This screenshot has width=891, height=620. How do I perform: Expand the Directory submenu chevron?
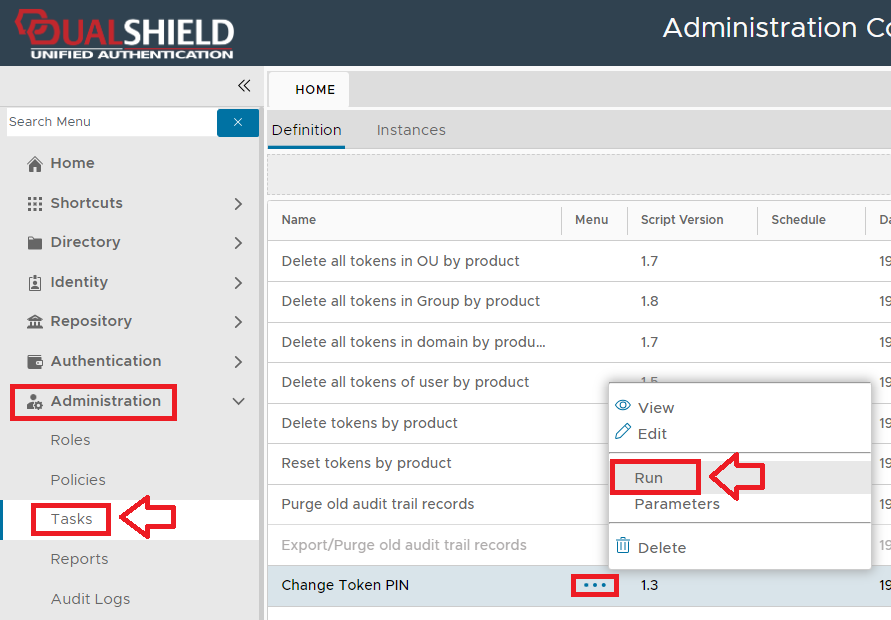point(238,243)
